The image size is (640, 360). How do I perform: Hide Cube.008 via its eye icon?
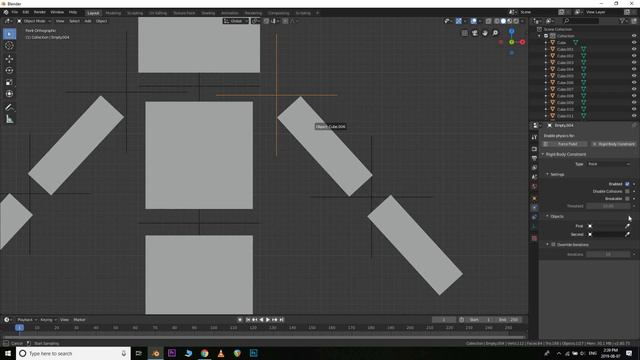coord(634,96)
